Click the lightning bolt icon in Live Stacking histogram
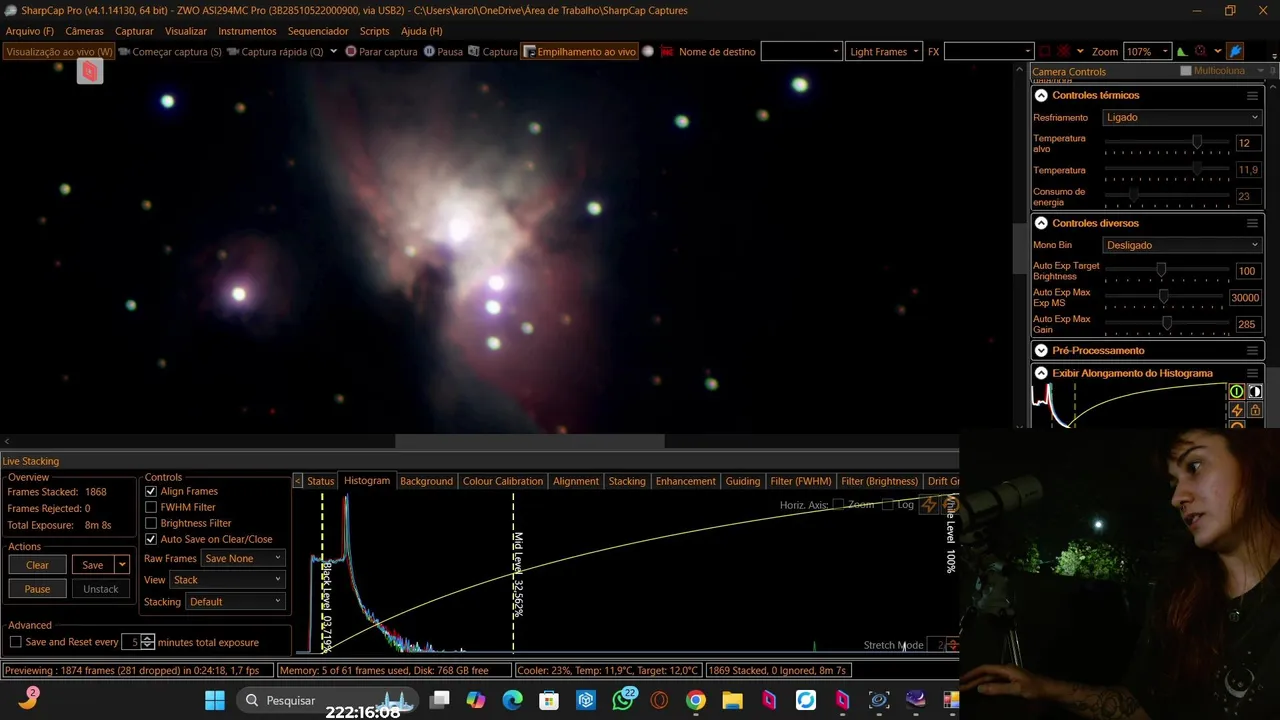The width and height of the screenshot is (1280, 720). (929, 506)
